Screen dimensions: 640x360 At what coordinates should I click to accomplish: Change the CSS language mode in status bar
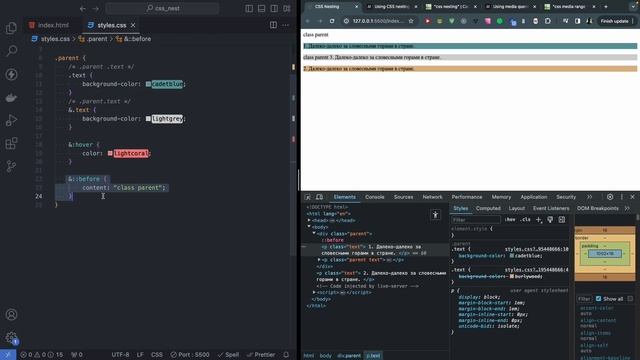(x=157, y=355)
